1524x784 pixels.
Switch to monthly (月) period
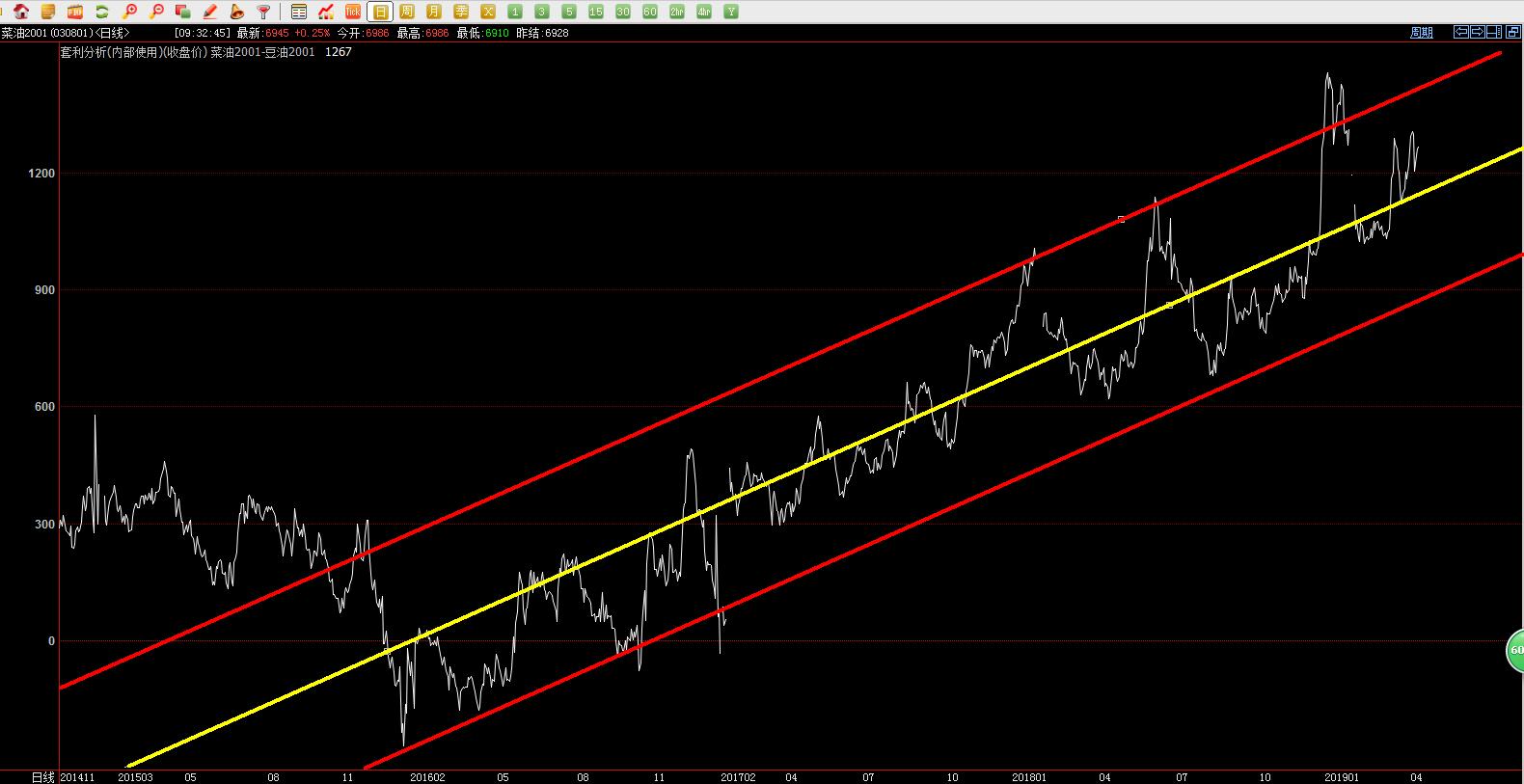(x=434, y=12)
